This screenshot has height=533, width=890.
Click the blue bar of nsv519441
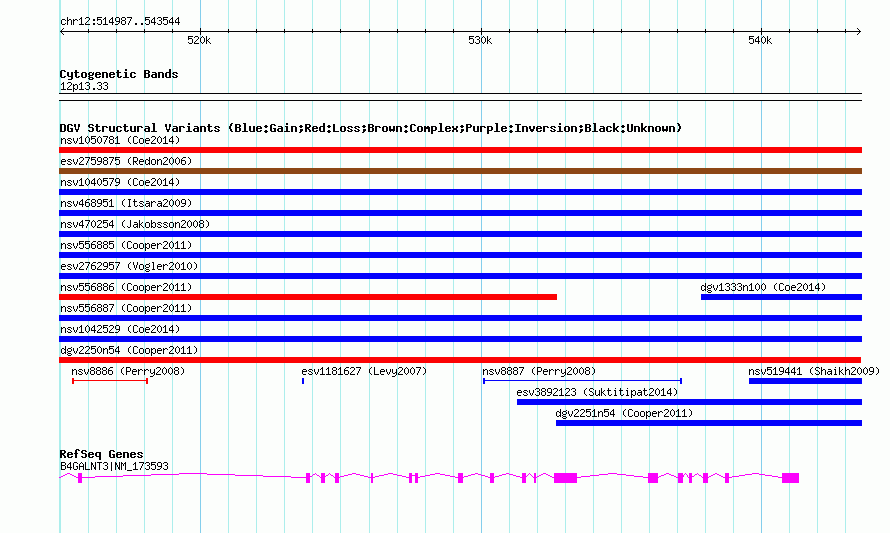click(805, 381)
